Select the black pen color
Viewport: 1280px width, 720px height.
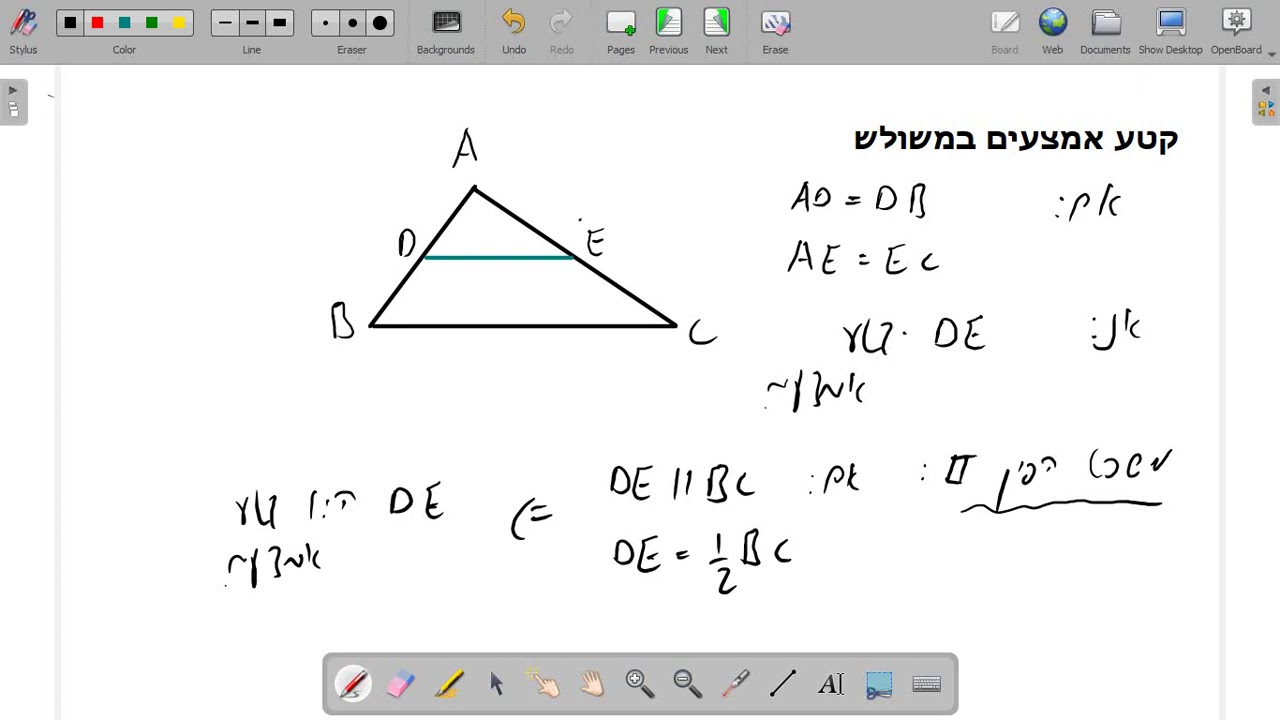(x=70, y=23)
